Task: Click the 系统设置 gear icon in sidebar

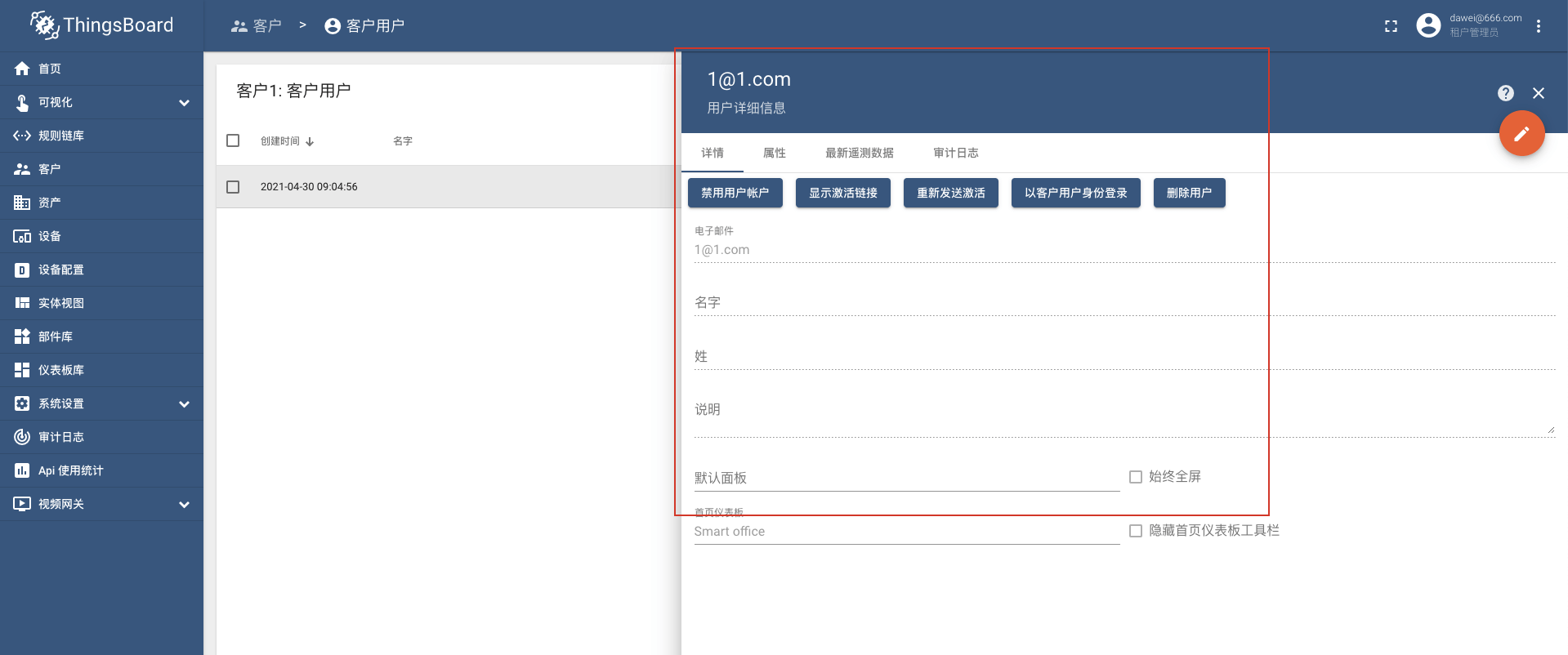Action: pos(22,403)
